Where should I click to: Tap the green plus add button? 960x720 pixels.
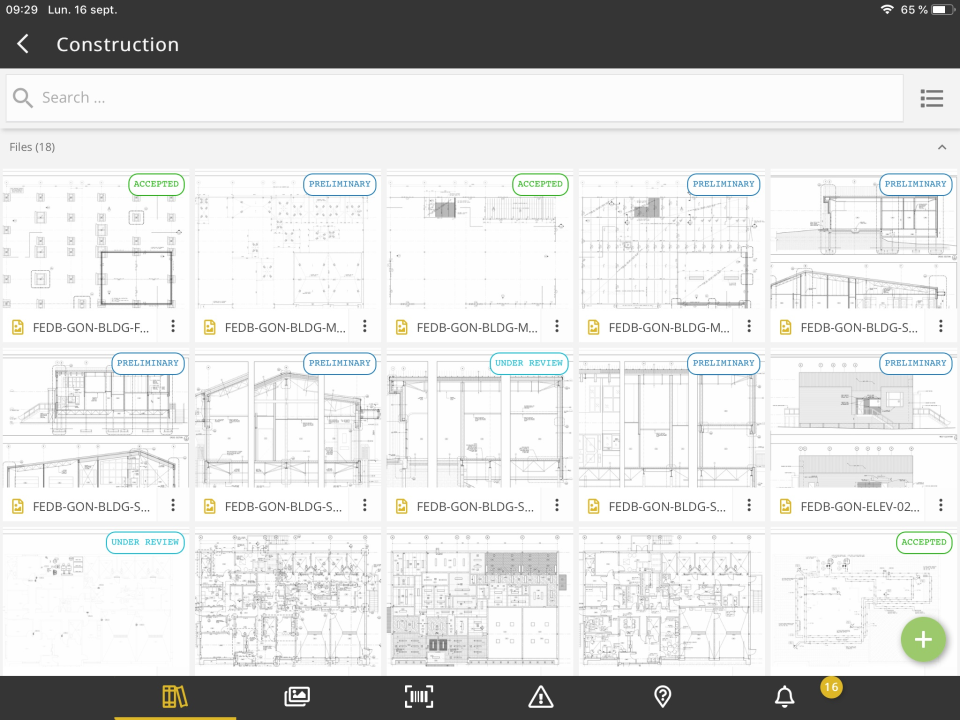923,639
